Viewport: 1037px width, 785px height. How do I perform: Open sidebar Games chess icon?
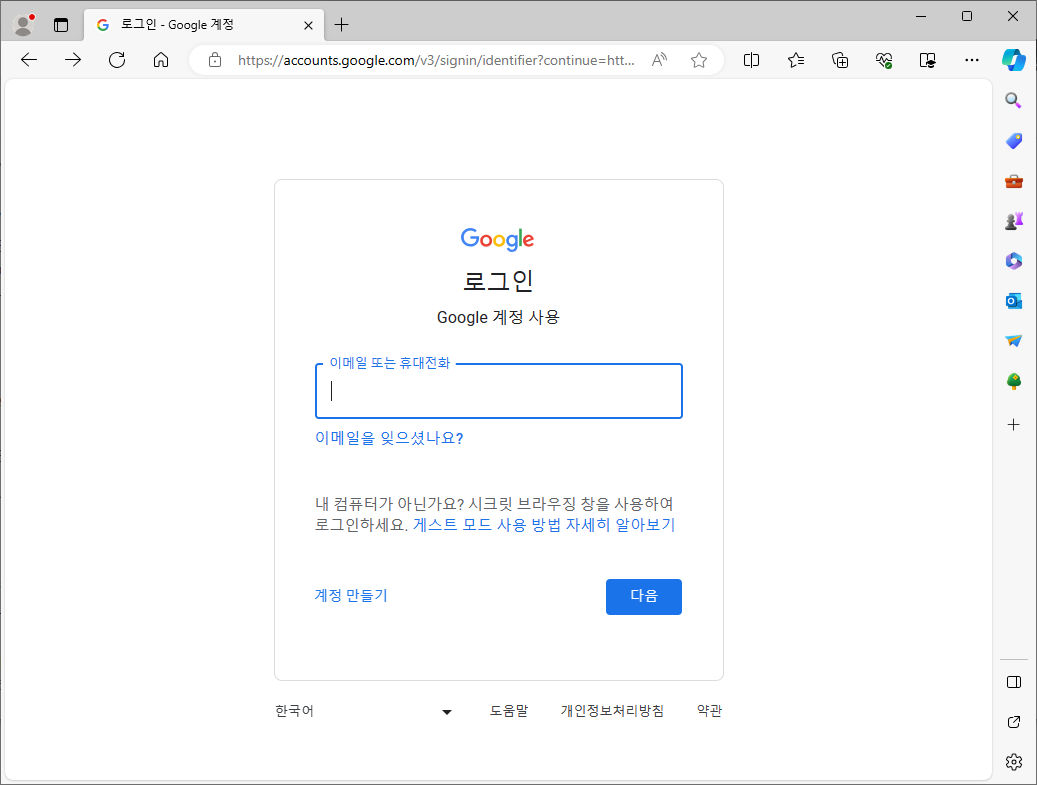pyautogui.click(x=1013, y=222)
